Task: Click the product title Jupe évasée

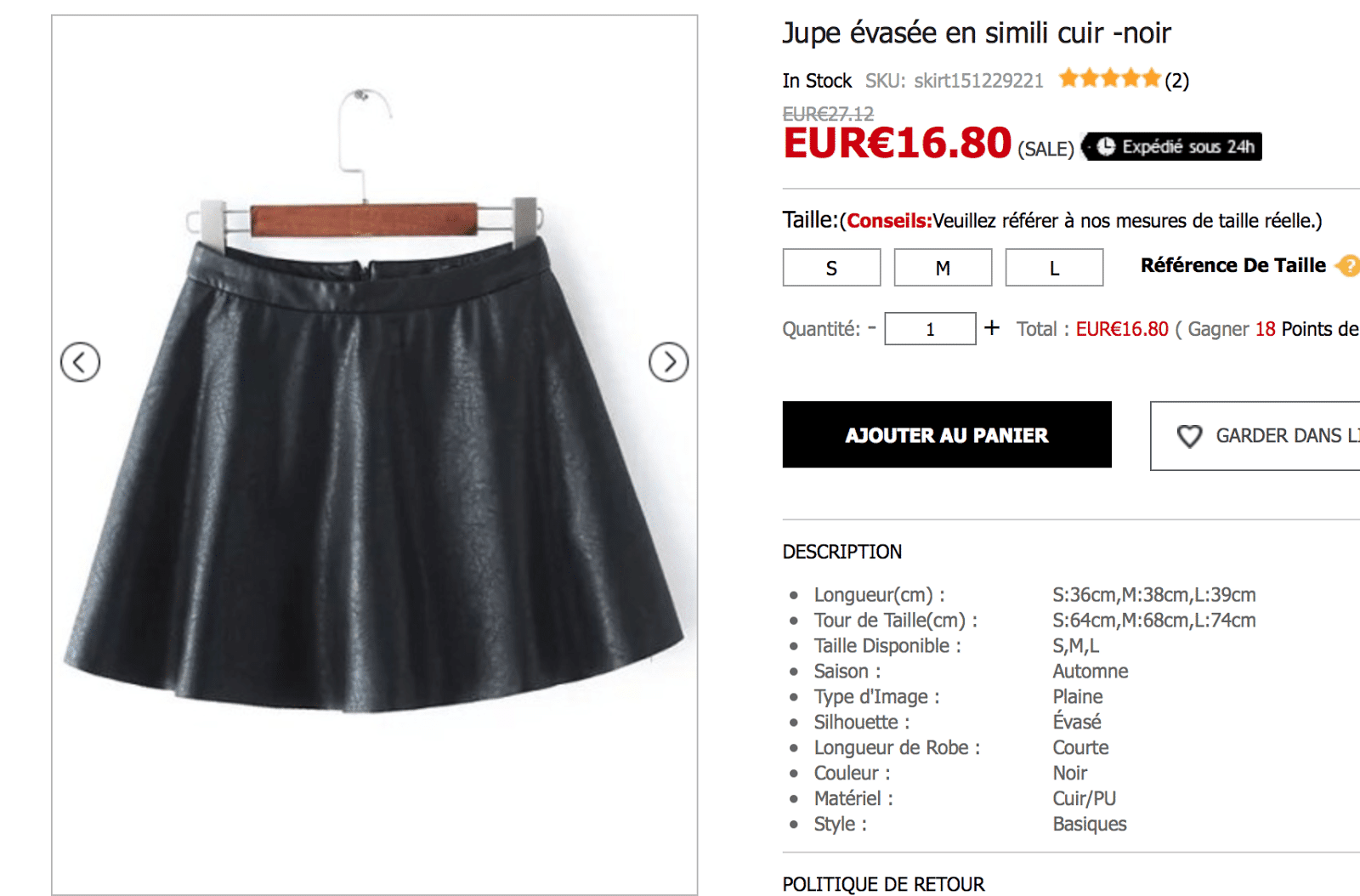Action: (977, 33)
